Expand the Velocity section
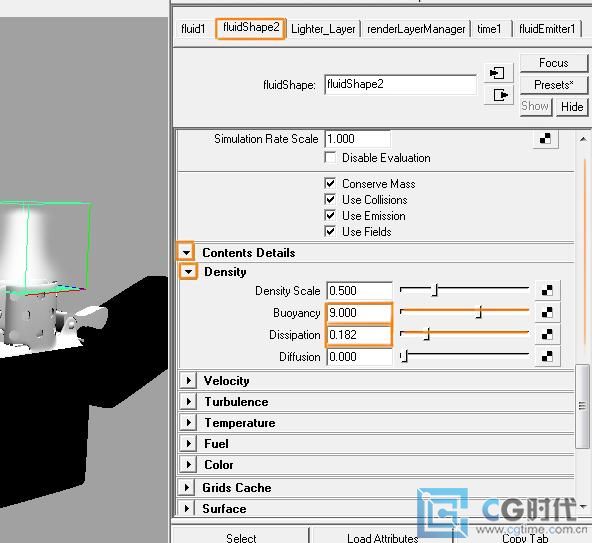The image size is (592, 543). (188, 381)
